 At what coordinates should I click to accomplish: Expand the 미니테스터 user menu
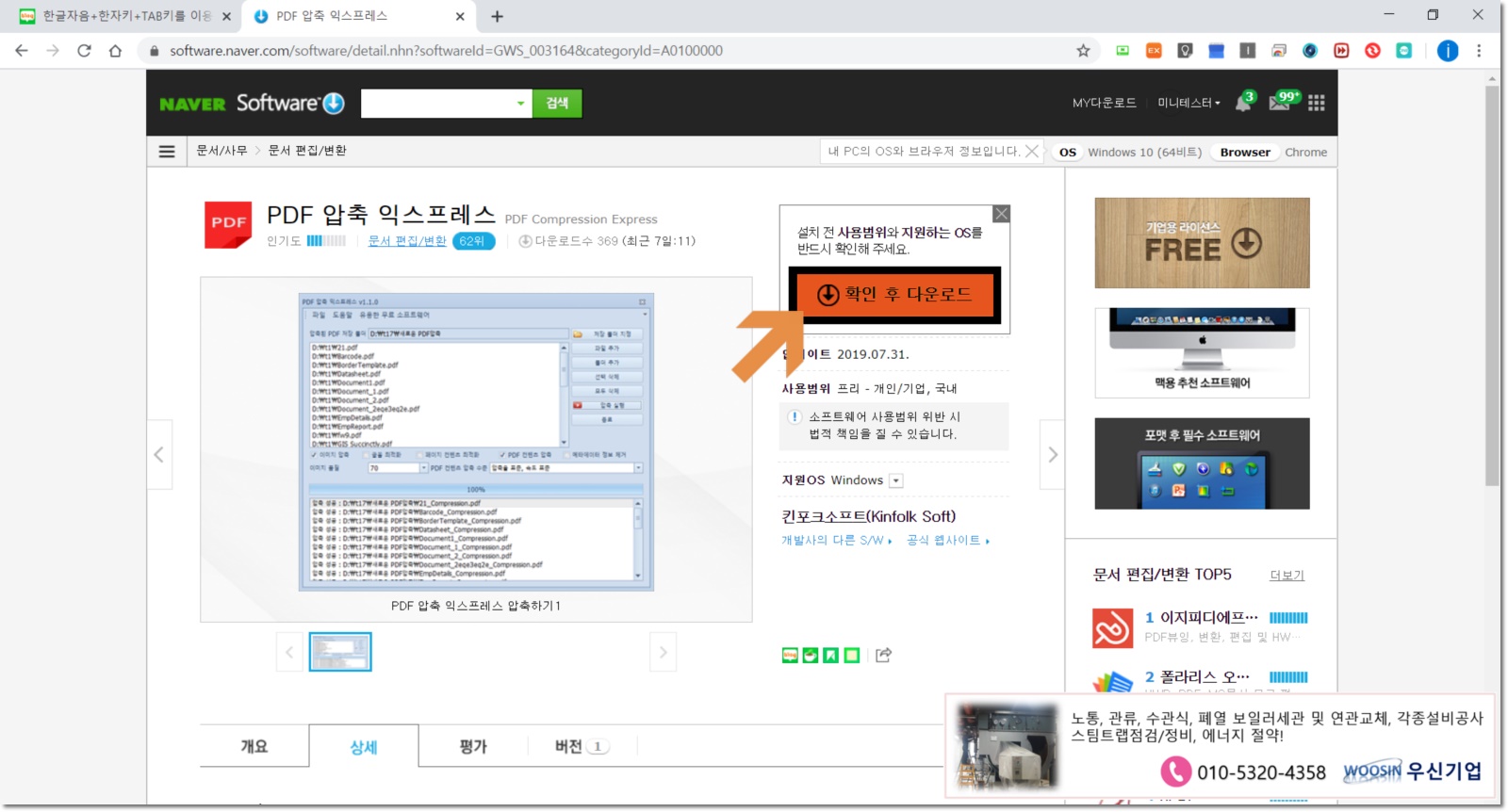pyautogui.click(x=1188, y=103)
